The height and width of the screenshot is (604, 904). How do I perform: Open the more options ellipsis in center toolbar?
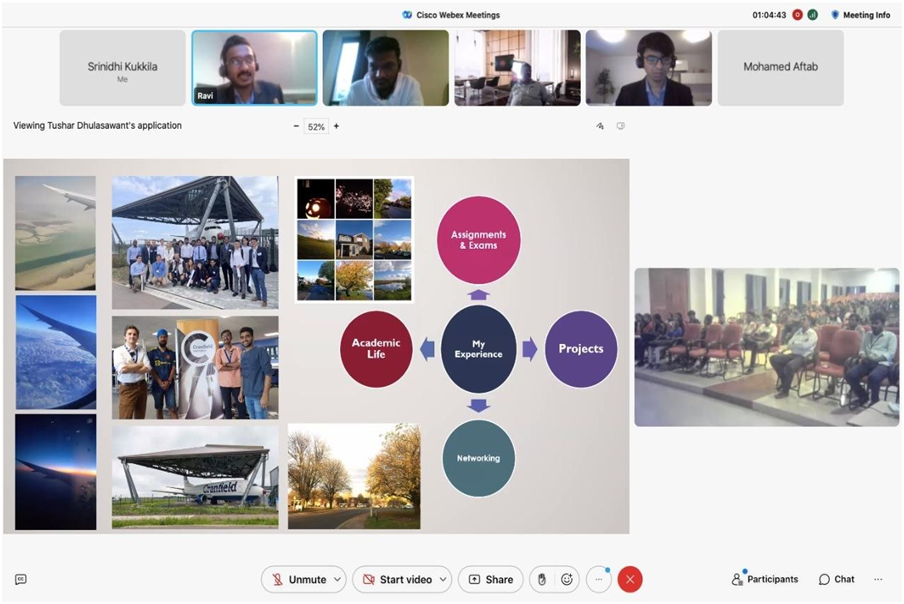[599, 579]
